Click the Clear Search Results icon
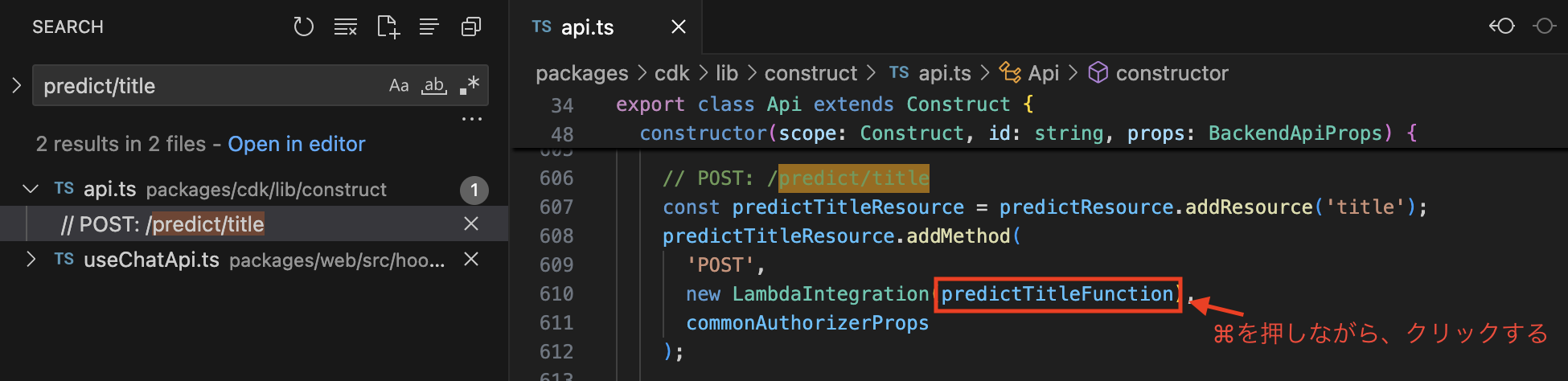Viewport: 1568px width, 381px height. 346,27
